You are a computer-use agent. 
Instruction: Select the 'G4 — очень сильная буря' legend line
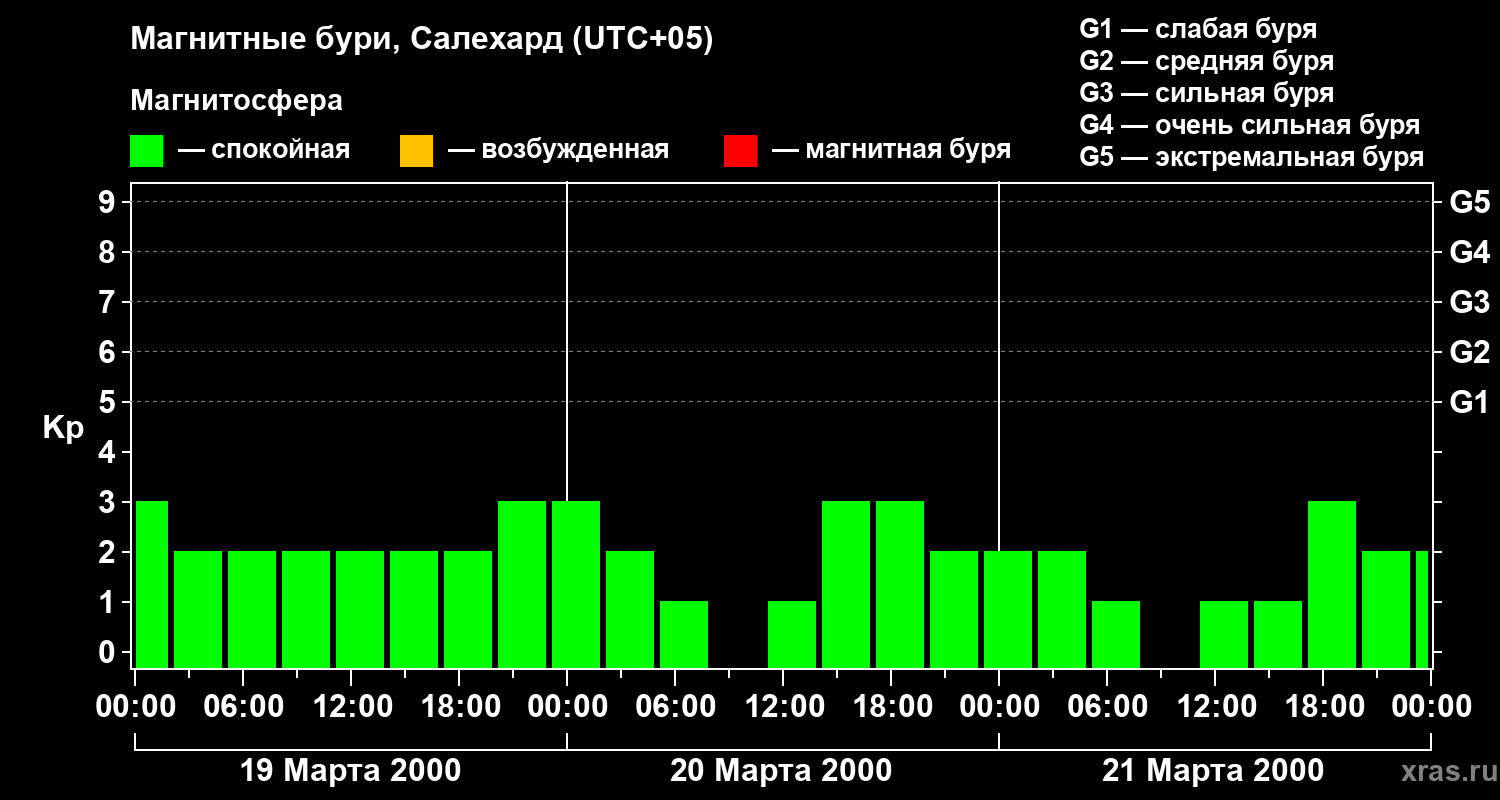click(1250, 125)
